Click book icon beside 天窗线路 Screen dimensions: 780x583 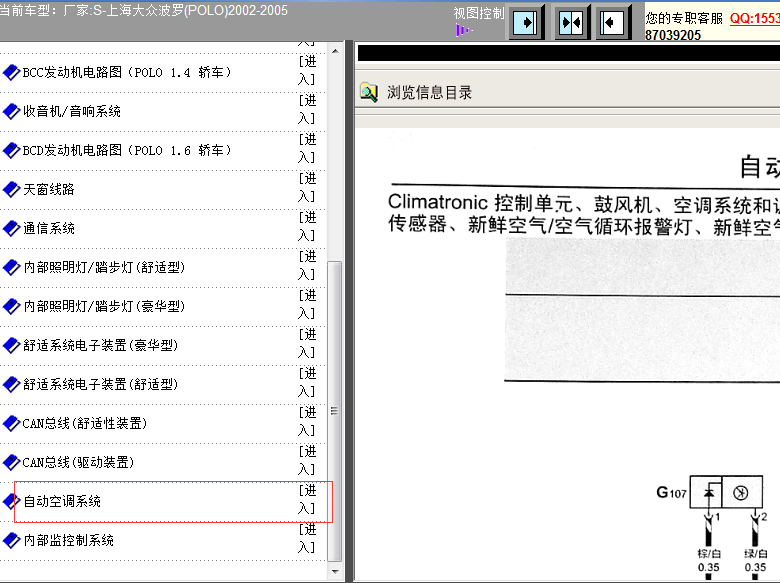(11, 190)
